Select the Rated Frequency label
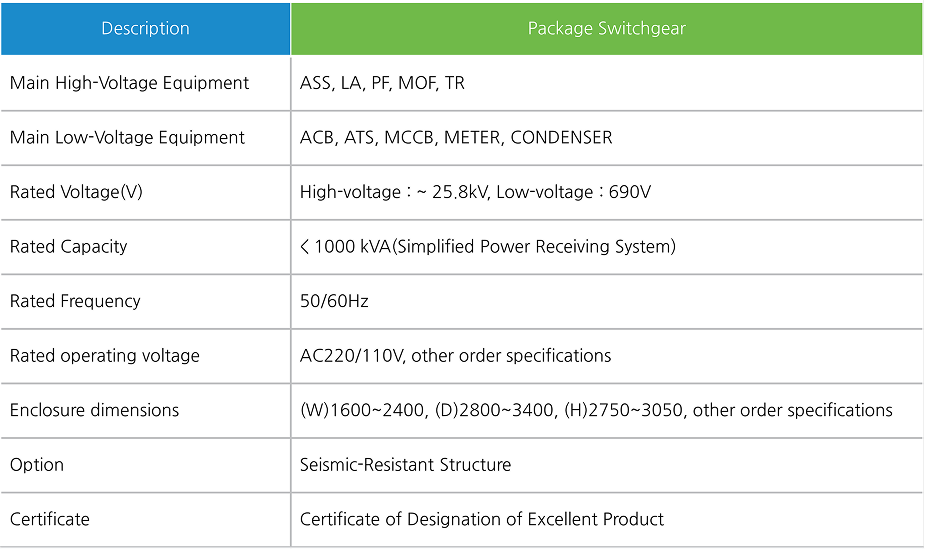This screenshot has width=925, height=549. (75, 301)
